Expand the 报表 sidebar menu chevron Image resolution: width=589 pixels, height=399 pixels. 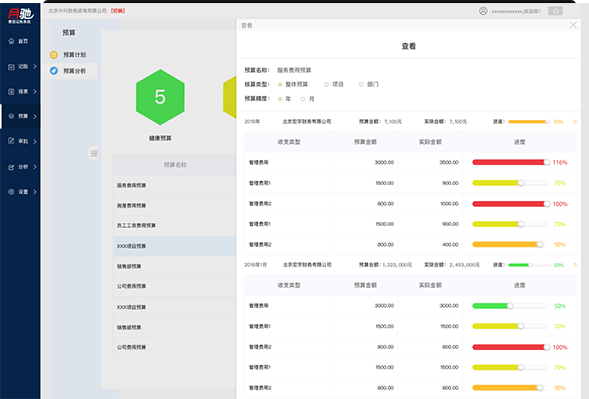tap(35, 91)
